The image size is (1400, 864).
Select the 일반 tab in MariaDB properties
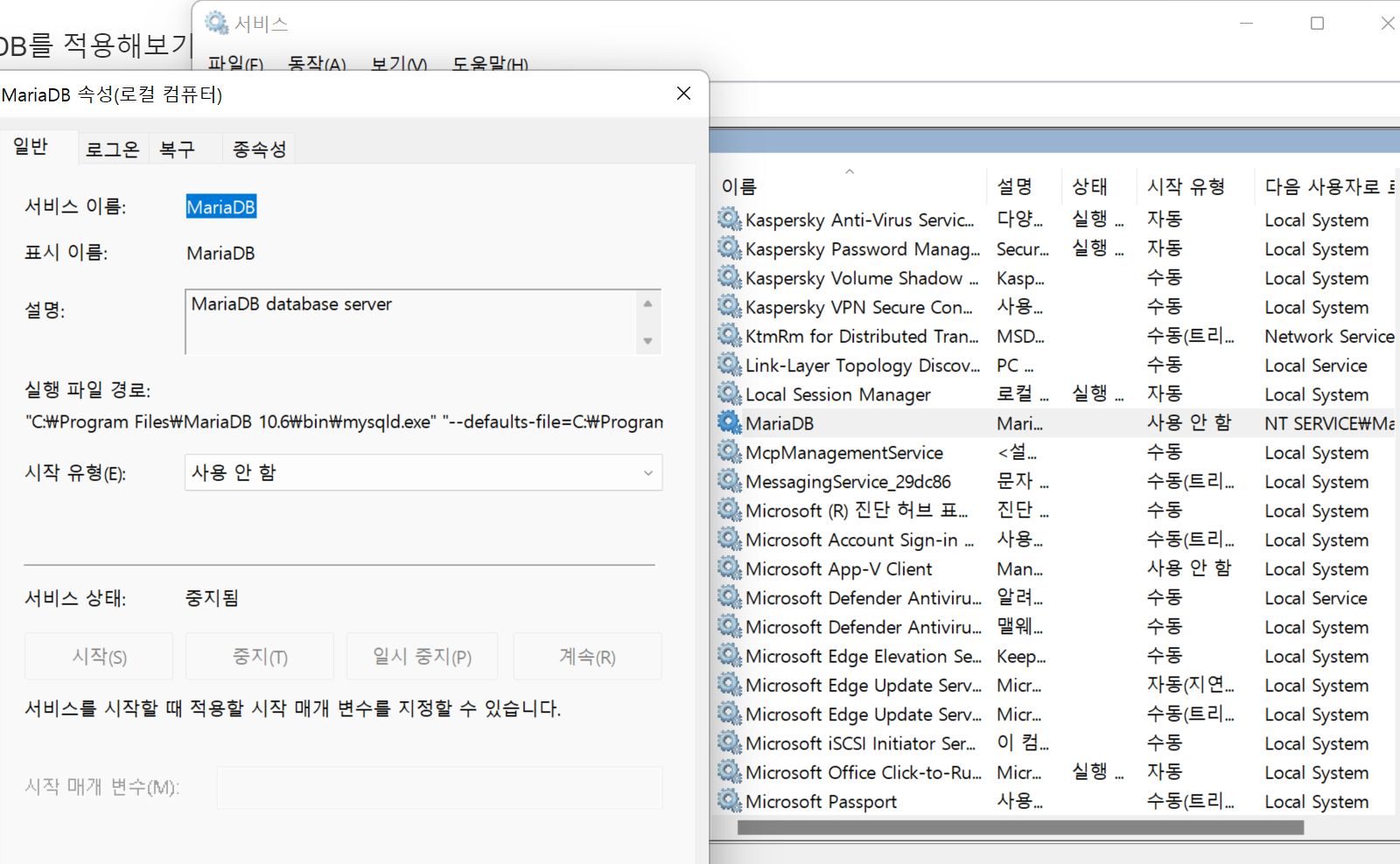click(31, 147)
